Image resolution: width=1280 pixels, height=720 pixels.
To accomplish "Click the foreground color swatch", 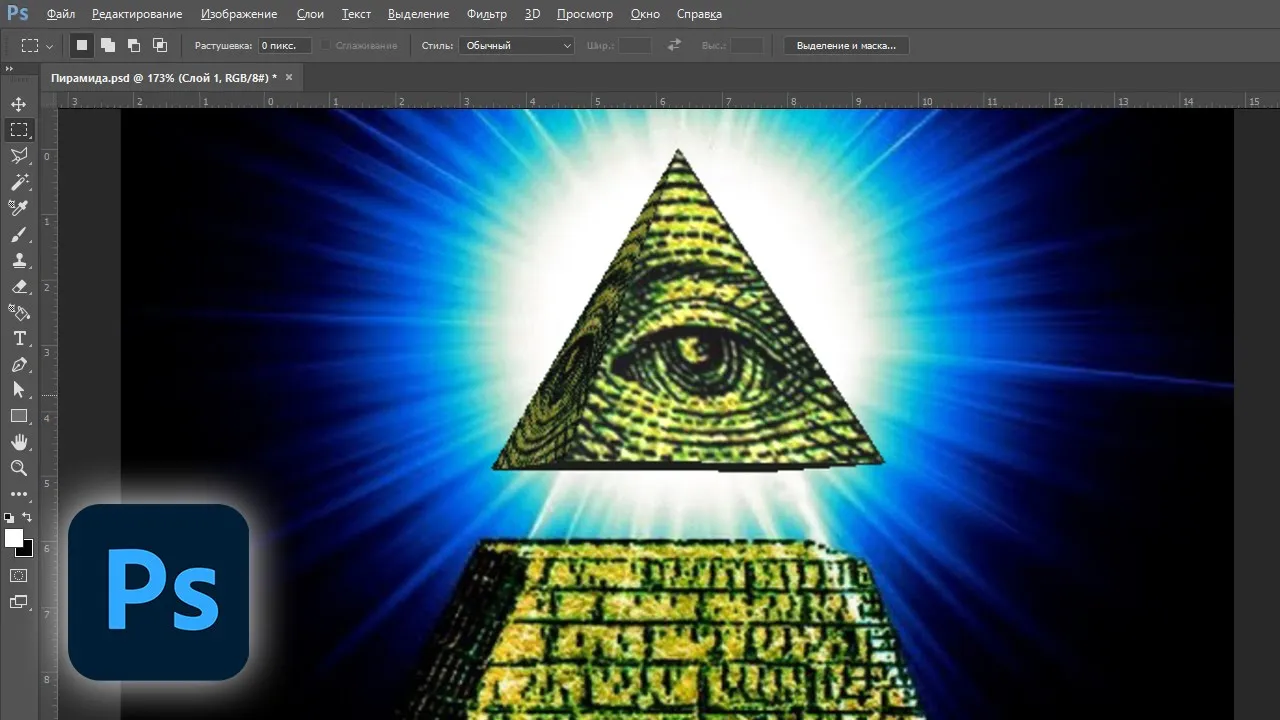I will pos(14,538).
